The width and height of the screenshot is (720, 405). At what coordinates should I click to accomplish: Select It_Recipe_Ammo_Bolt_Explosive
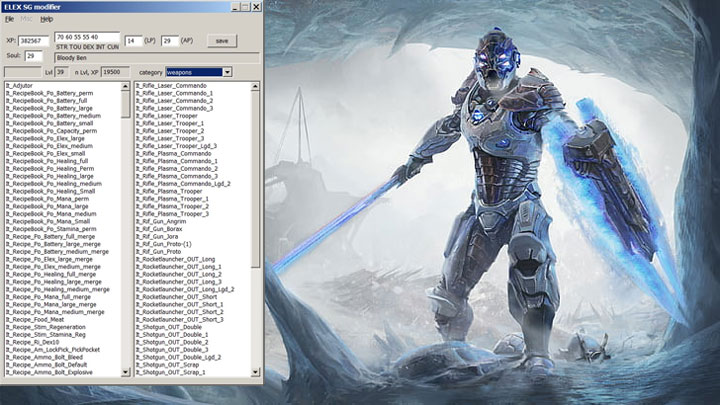pos(49,372)
